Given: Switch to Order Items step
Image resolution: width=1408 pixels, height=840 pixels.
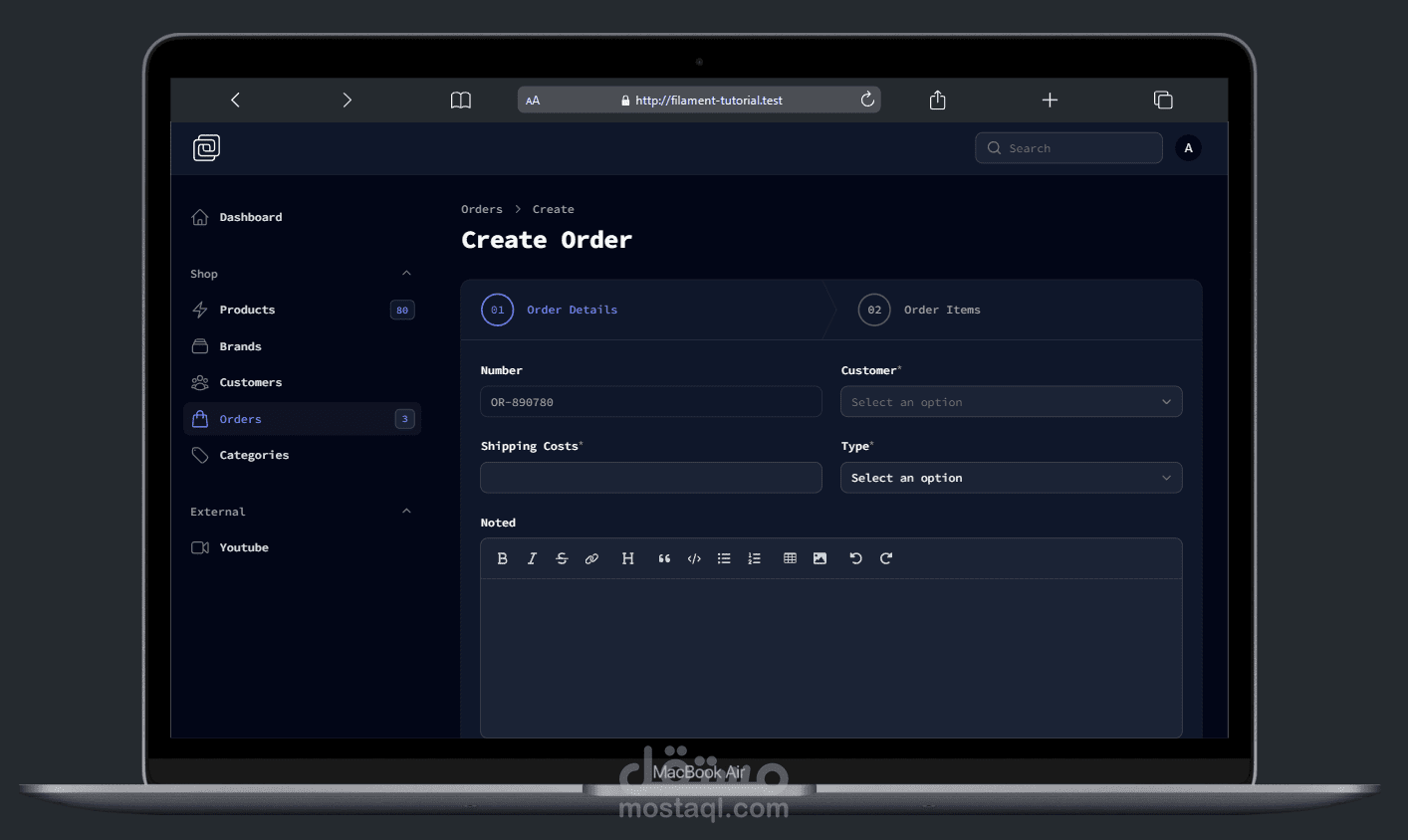Looking at the screenshot, I should (x=919, y=310).
